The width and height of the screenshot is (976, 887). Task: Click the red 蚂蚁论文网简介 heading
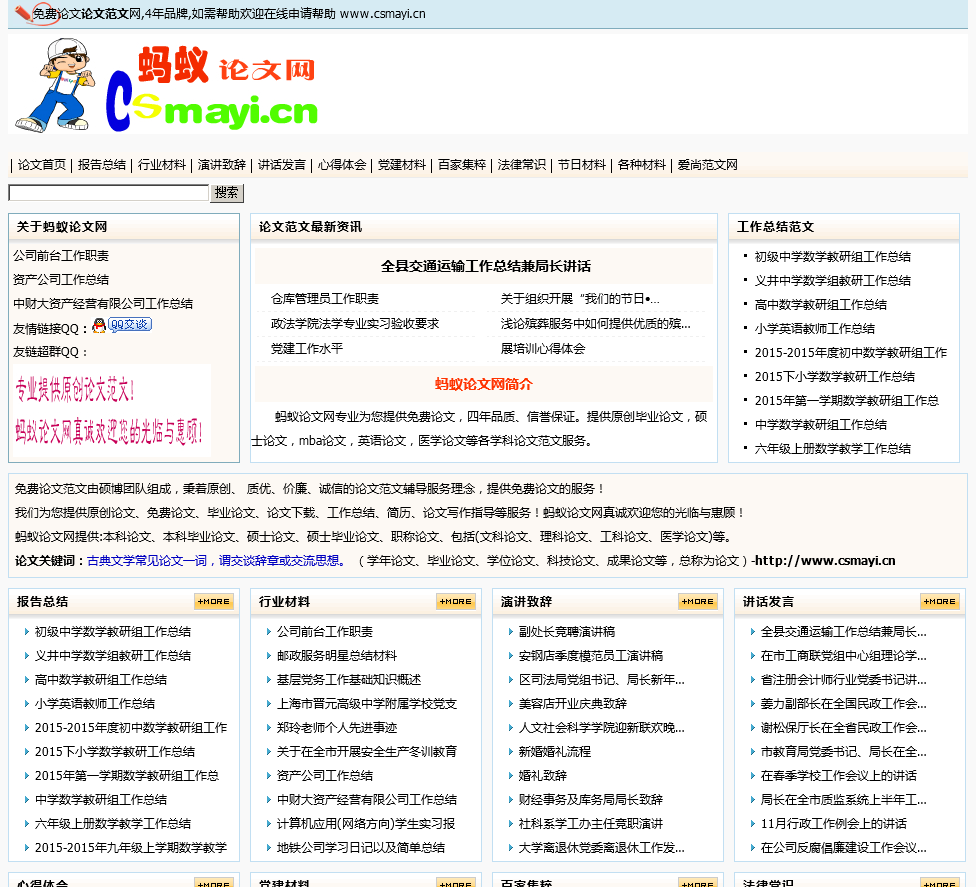click(484, 384)
